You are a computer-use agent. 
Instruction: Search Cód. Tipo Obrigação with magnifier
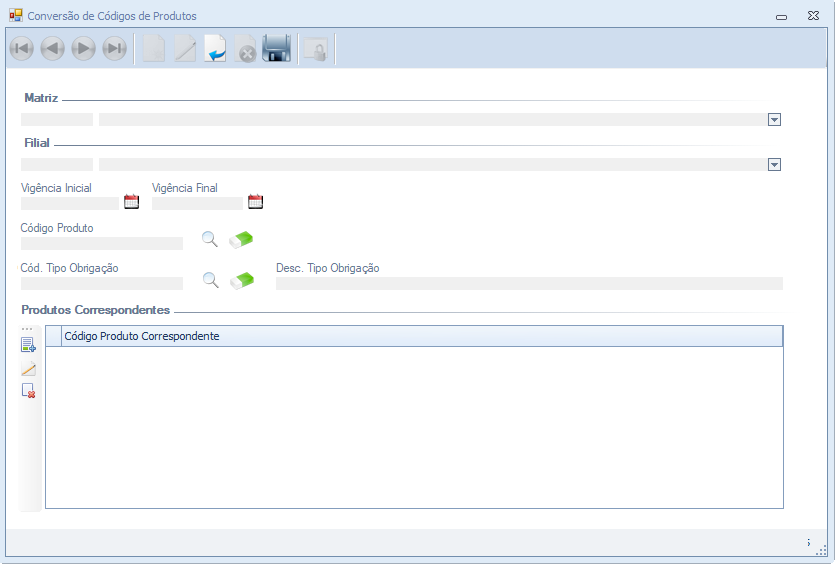[x=211, y=280]
